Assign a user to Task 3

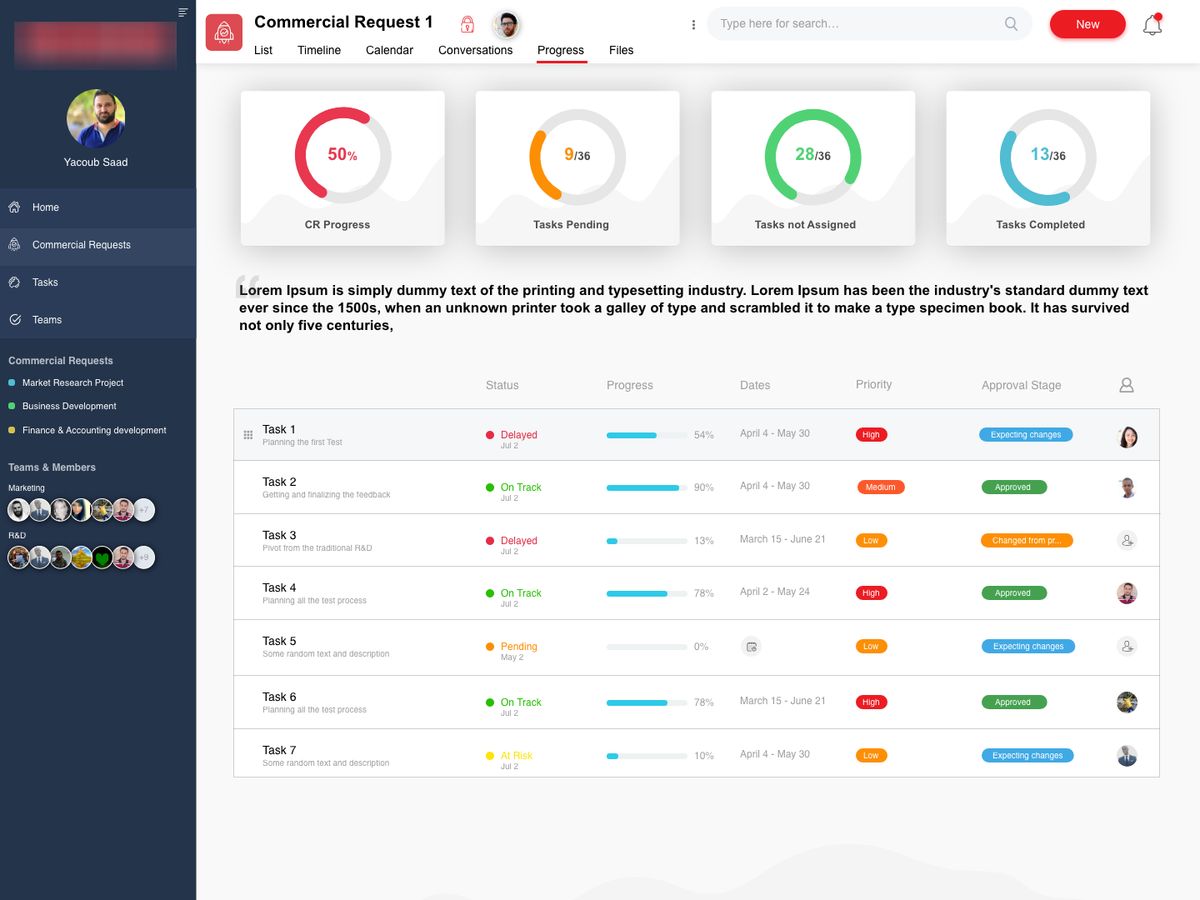coord(1127,541)
